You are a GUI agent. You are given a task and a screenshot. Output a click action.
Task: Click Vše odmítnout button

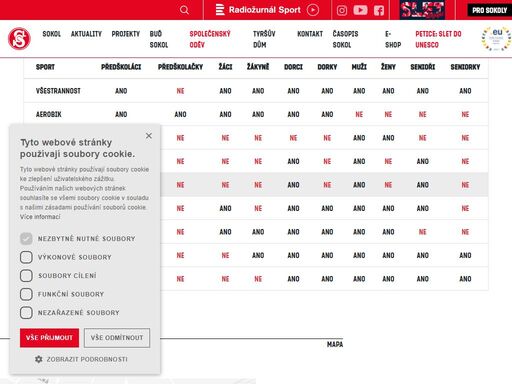pyautogui.click(x=117, y=338)
